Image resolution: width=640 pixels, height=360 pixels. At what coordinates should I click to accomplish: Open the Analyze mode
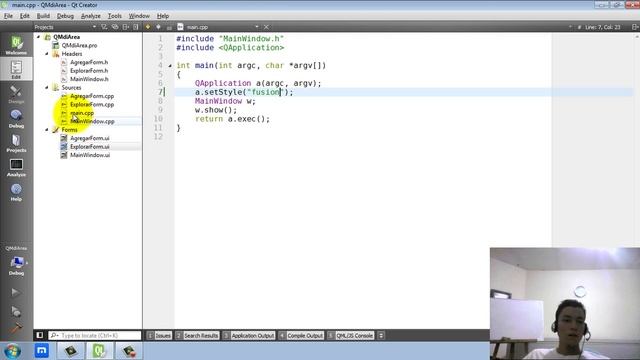[16, 167]
